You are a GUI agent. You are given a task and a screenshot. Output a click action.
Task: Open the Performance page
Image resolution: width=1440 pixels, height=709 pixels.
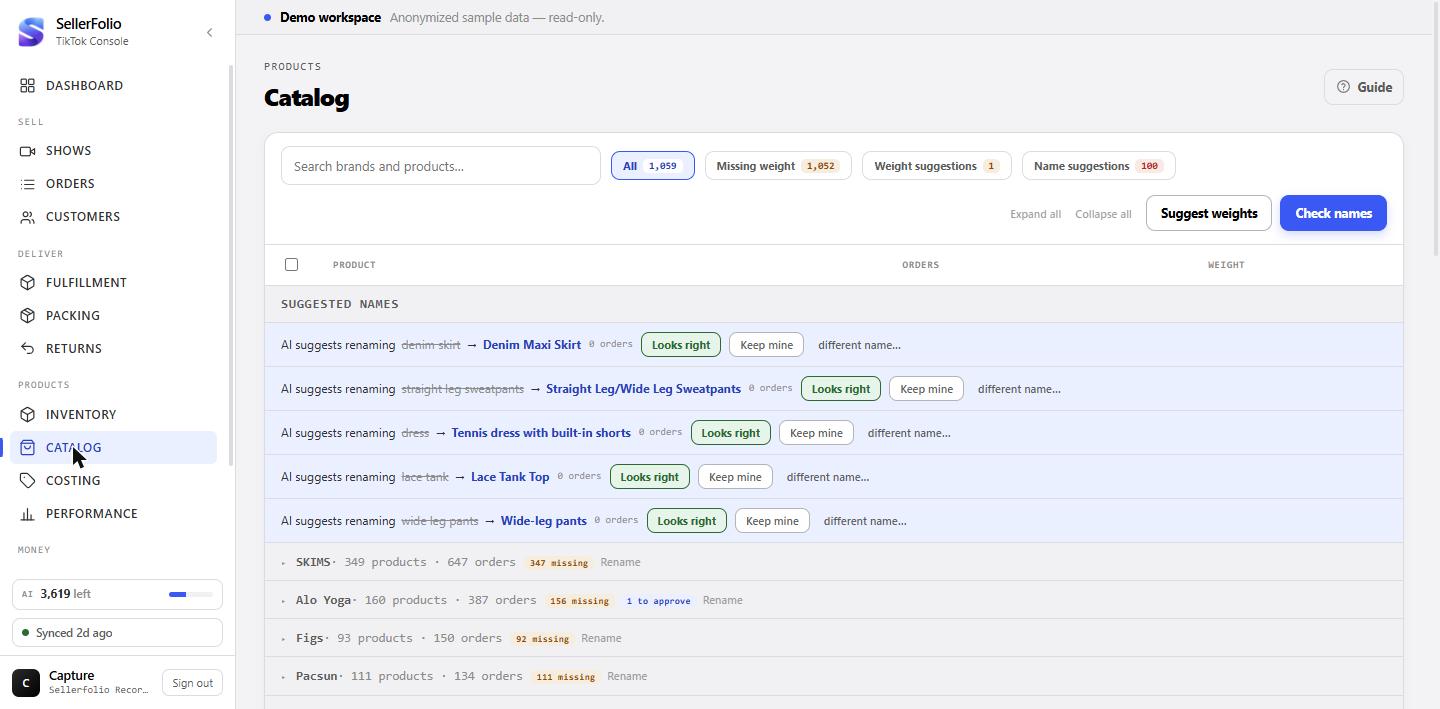pos(113,514)
